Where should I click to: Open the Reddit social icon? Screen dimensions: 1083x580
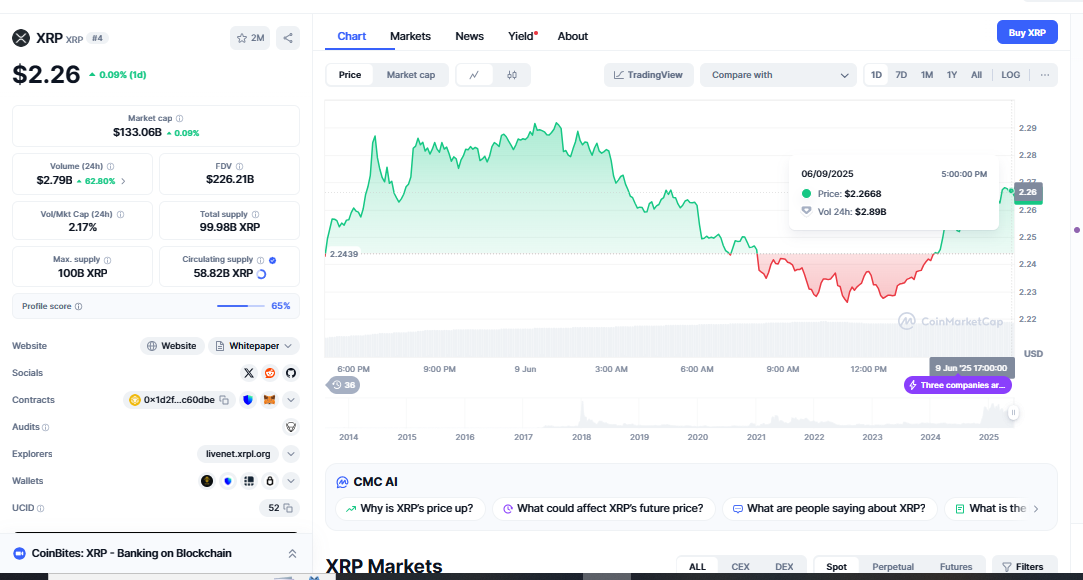(270, 373)
